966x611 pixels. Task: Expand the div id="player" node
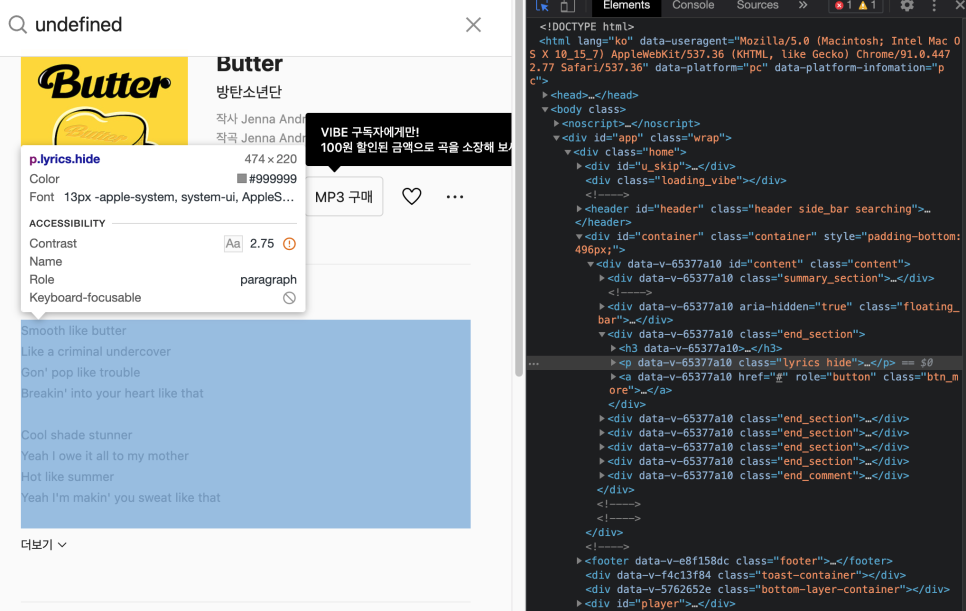click(x=579, y=603)
